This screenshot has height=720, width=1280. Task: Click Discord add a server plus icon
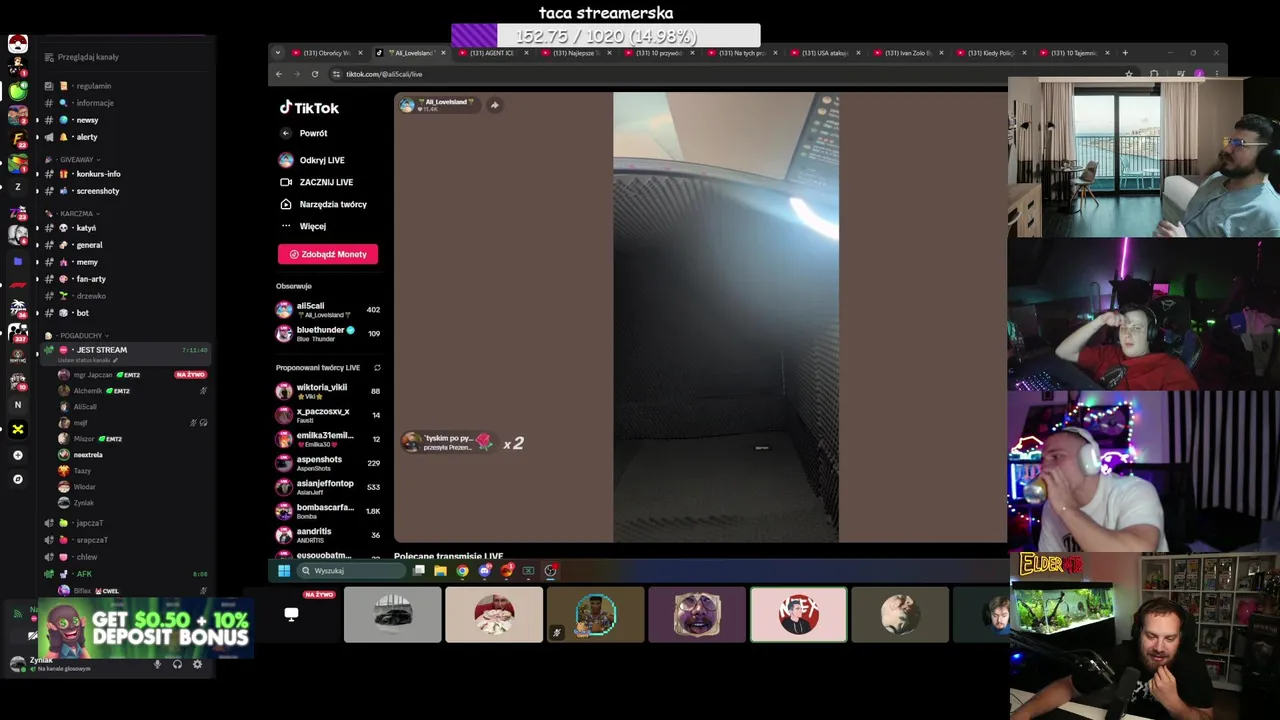tap(17, 455)
